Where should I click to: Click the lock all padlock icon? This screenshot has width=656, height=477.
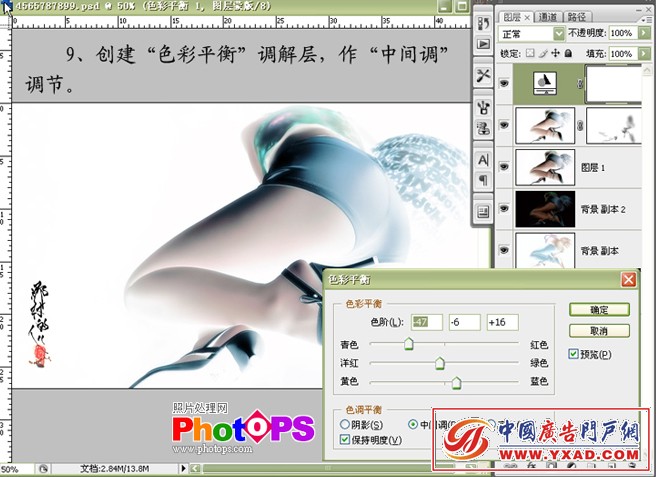coord(568,54)
